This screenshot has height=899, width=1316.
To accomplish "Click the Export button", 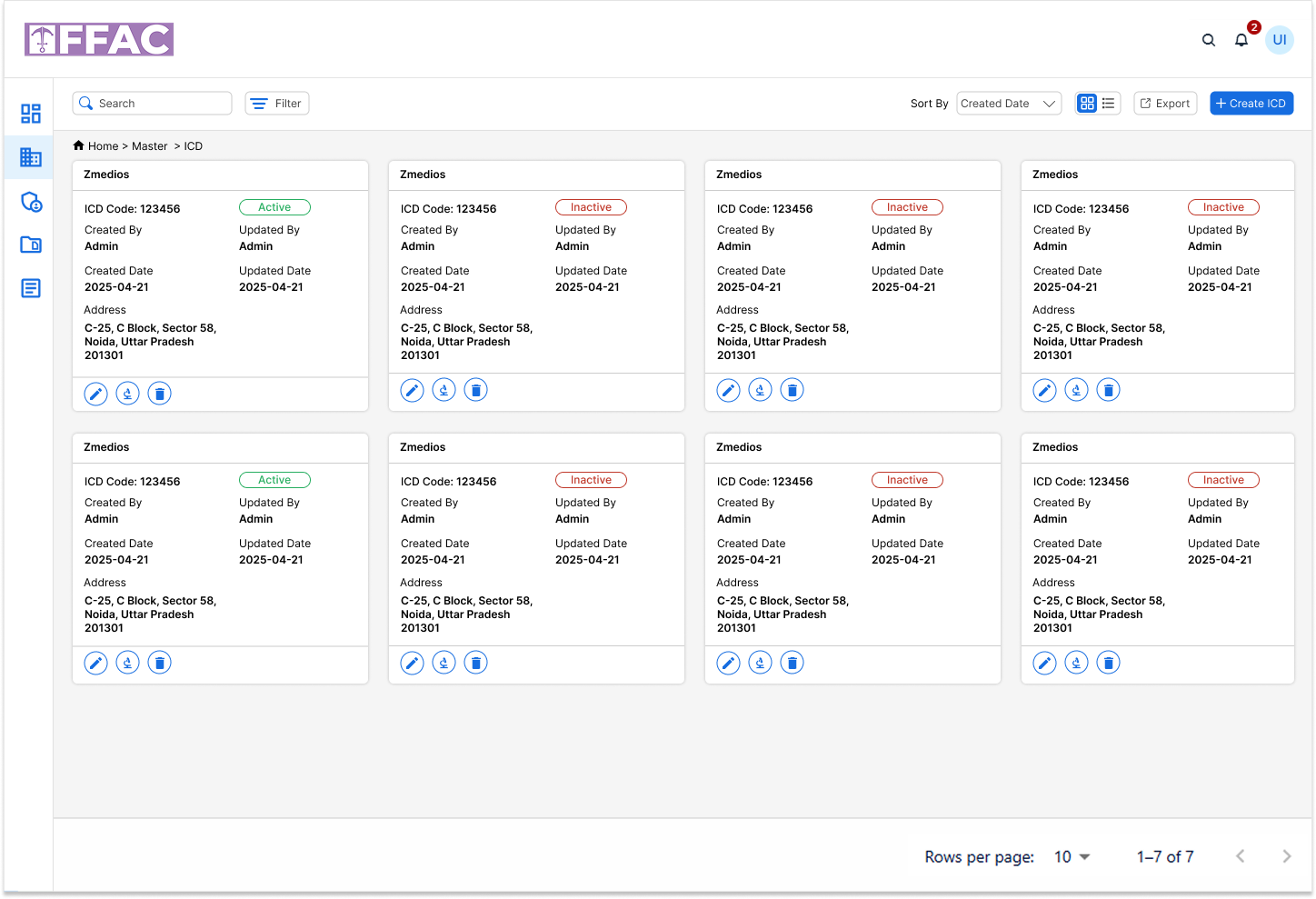I will 1165,104.
